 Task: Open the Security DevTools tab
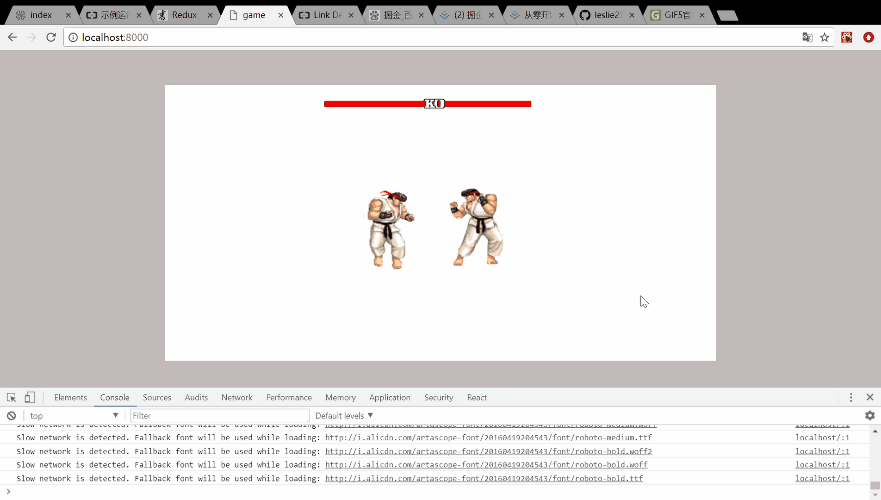pos(438,397)
